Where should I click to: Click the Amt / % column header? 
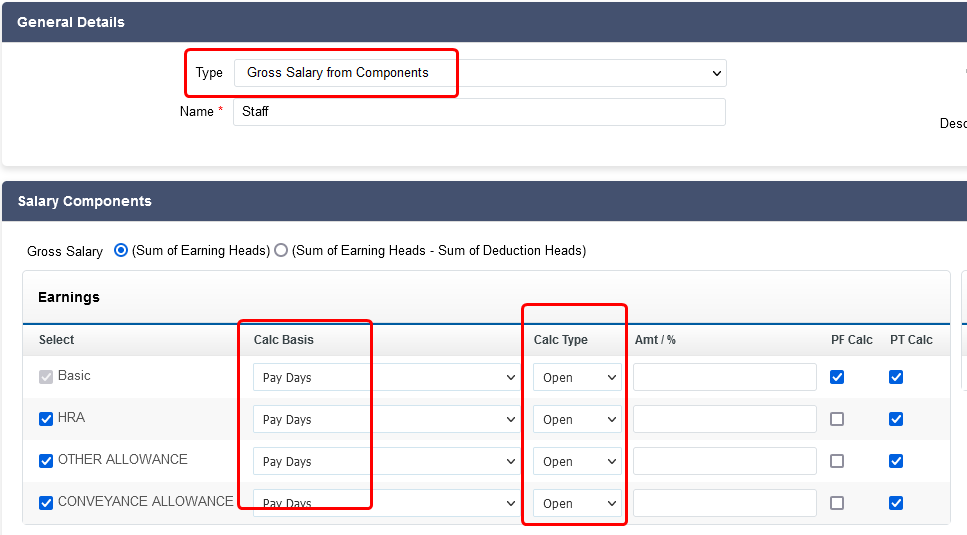(655, 340)
